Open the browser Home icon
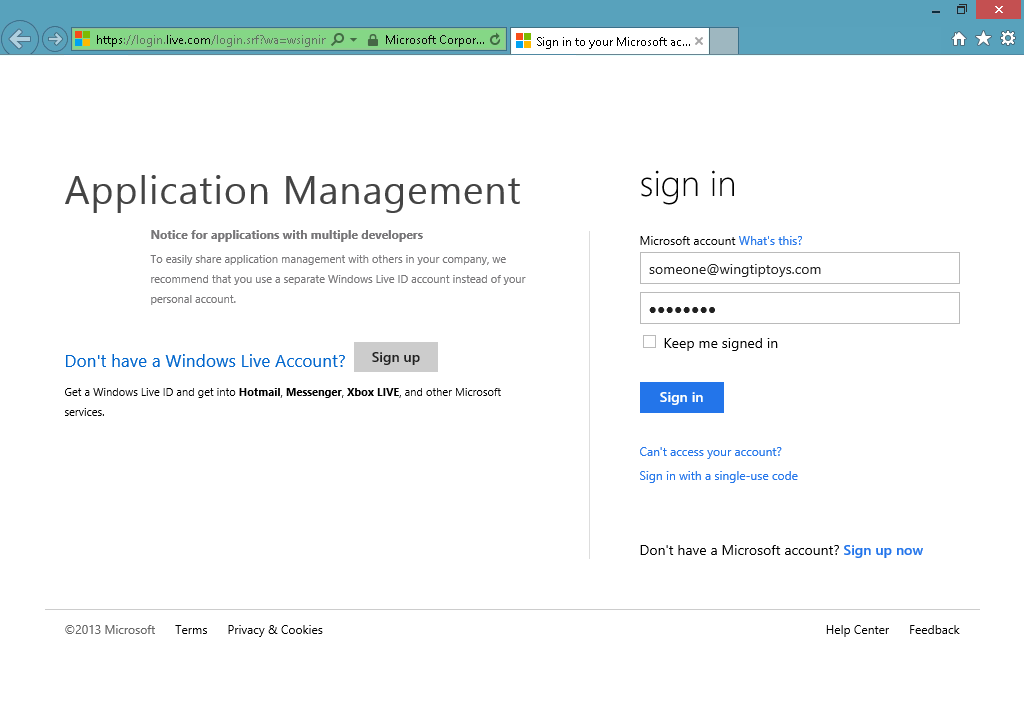This screenshot has width=1024, height=728. coord(959,39)
